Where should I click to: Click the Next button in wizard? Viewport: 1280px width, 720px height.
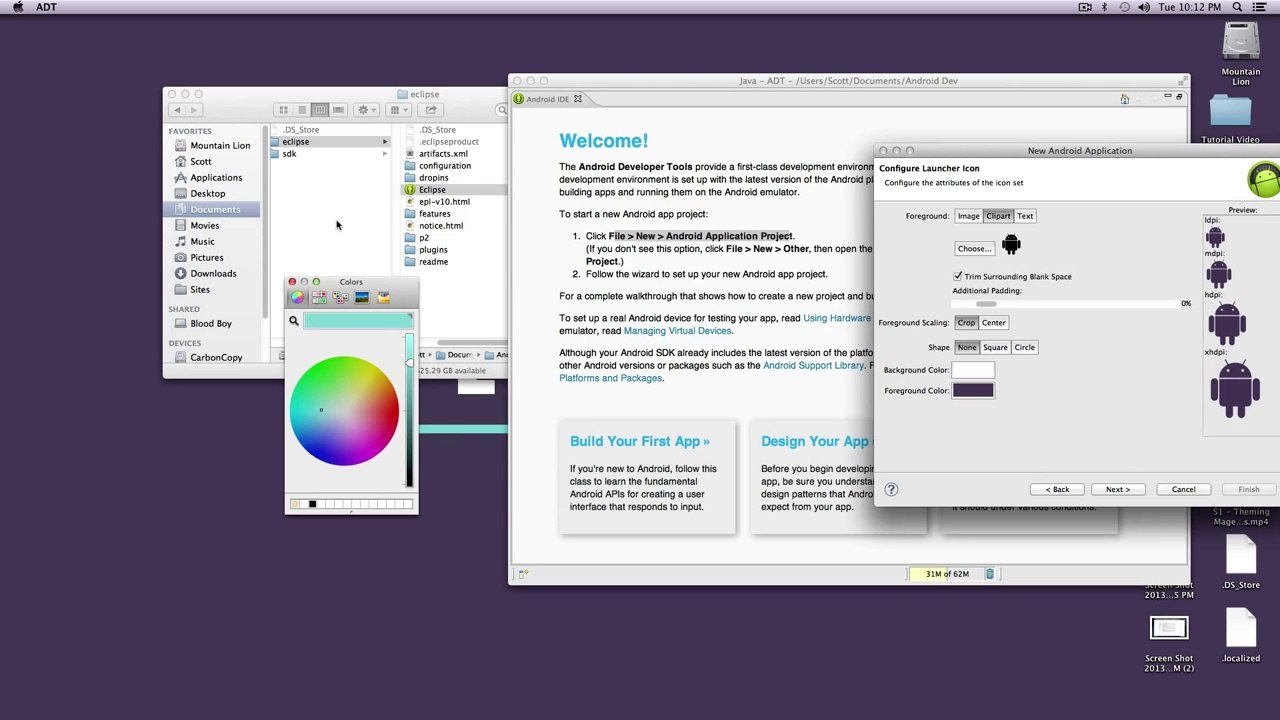(x=1118, y=490)
